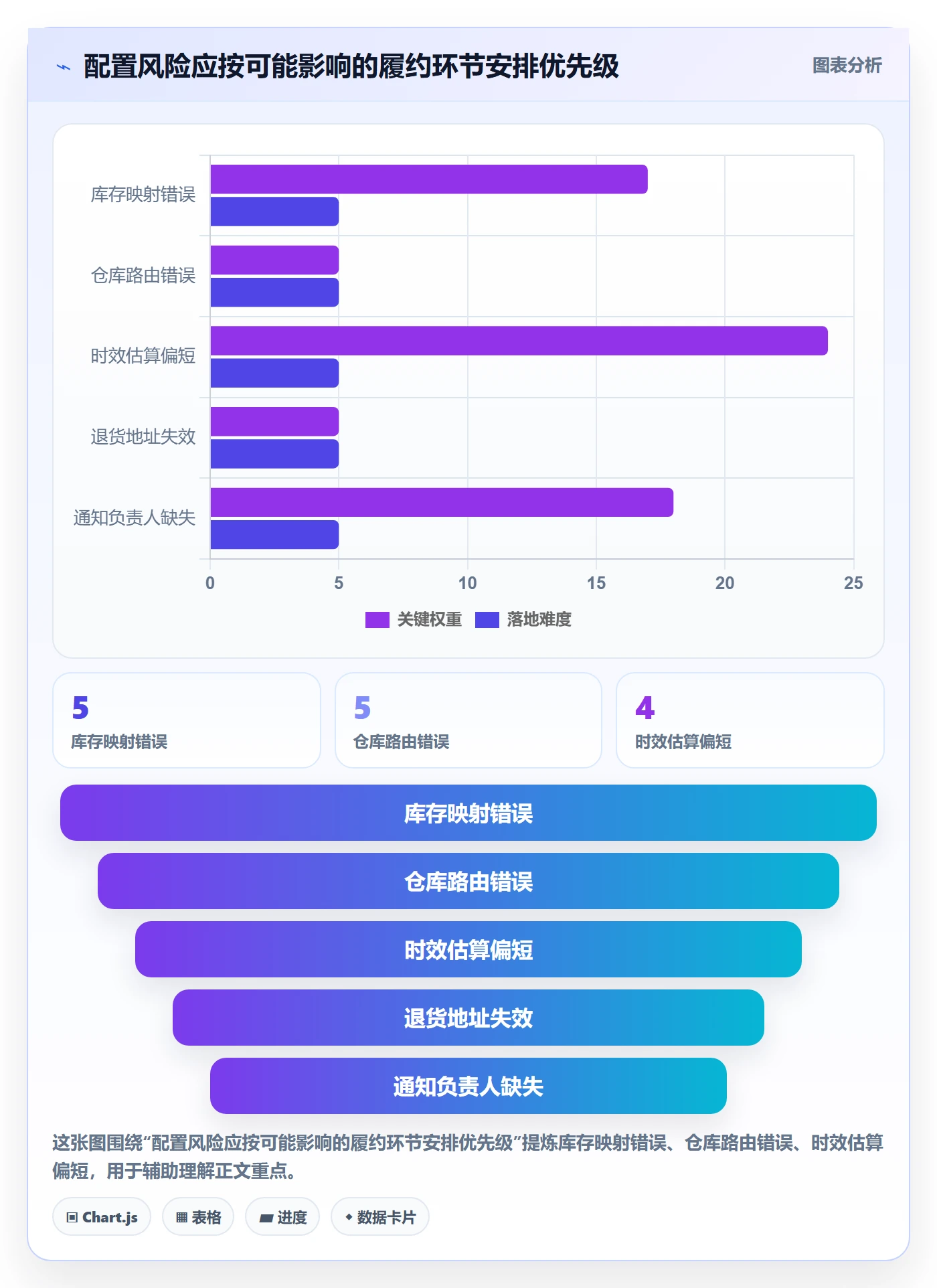The width and height of the screenshot is (937, 1288).
Task: Click the 退货地址失效 y-axis label
Action: [143, 437]
